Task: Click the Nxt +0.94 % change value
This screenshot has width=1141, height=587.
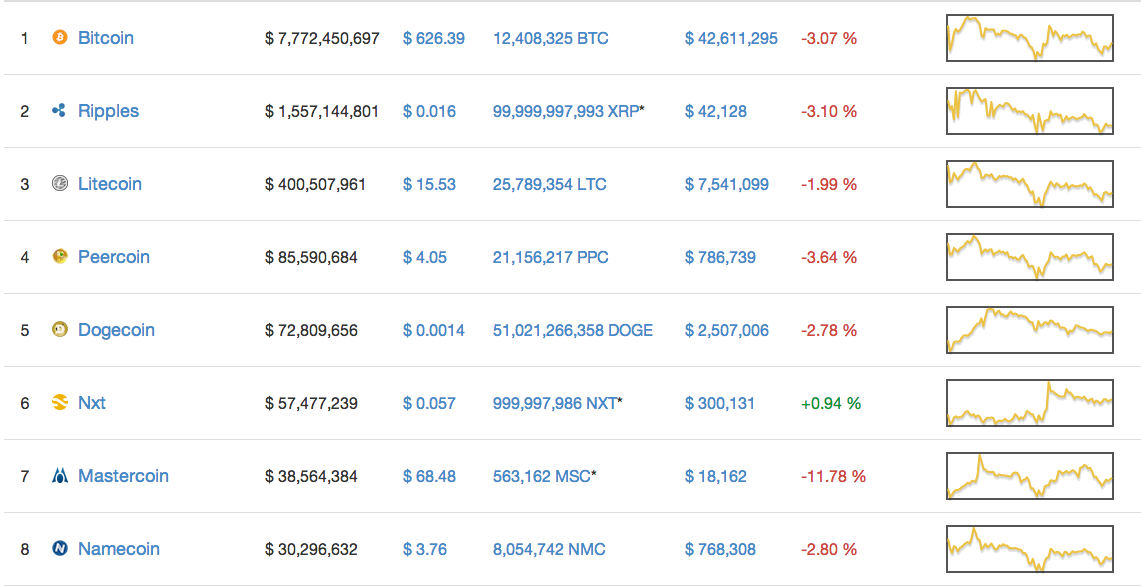Action: coord(830,403)
